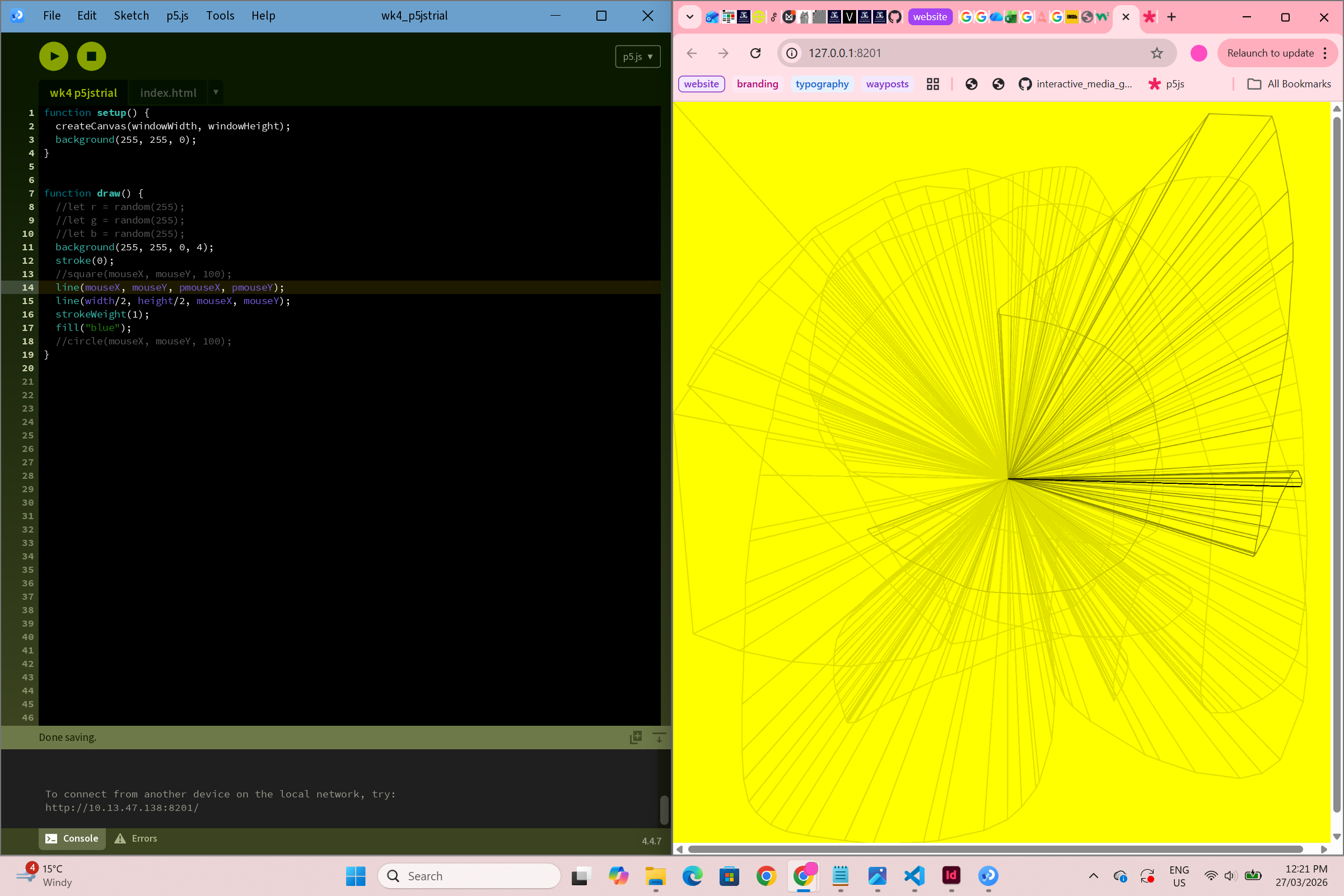The image size is (1344, 896).
Task: Stop the running sketch
Action: click(91, 56)
